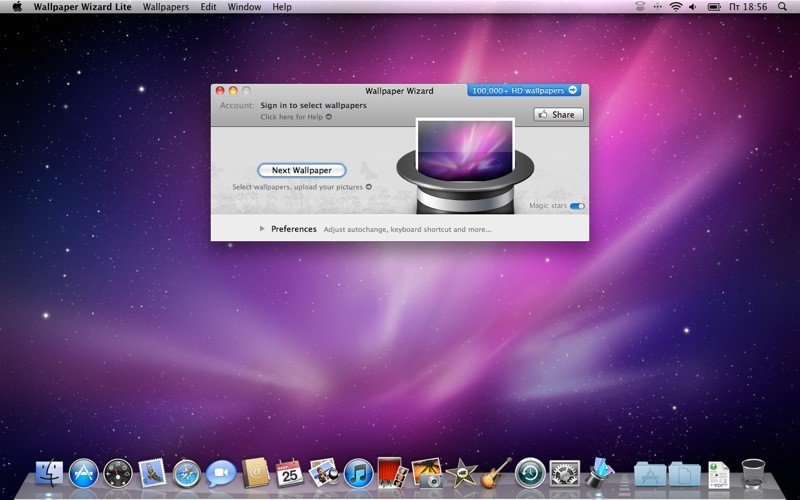Click the 'Account:' label
800x500 pixels.
pyautogui.click(x=237, y=105)
